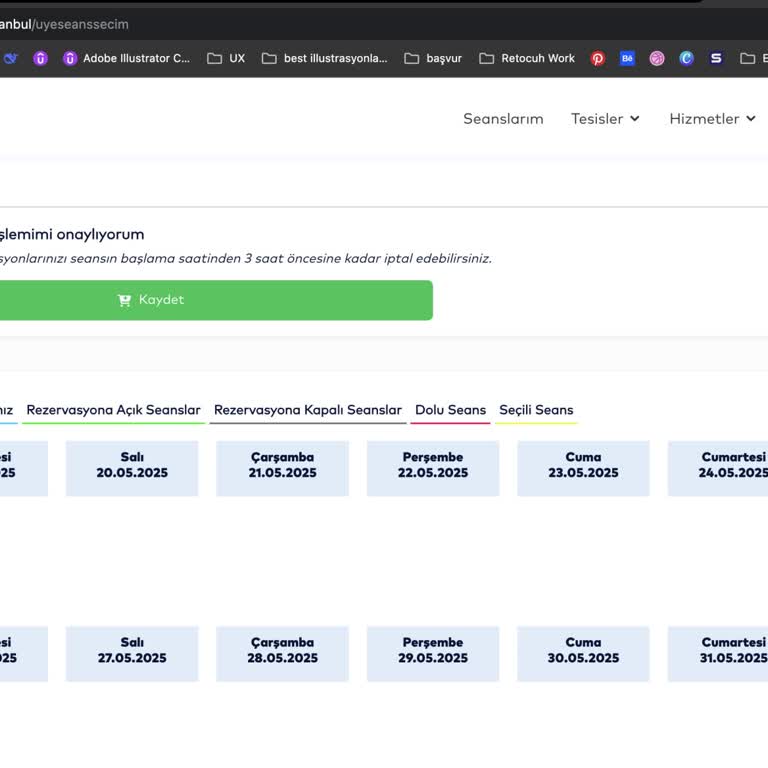Image resolution: width=768 pixels, height=768 pixels.
Task: Click the shopping cart icon on Kaydet
Action: click(124, 300)
